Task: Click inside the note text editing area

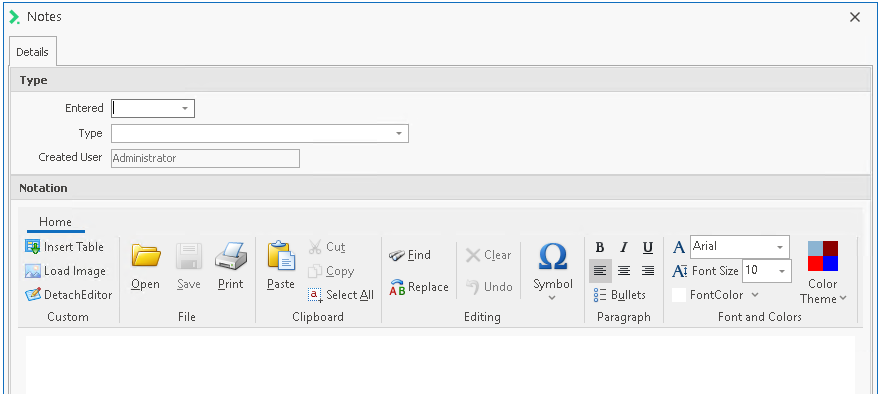Action: point(440,364)
